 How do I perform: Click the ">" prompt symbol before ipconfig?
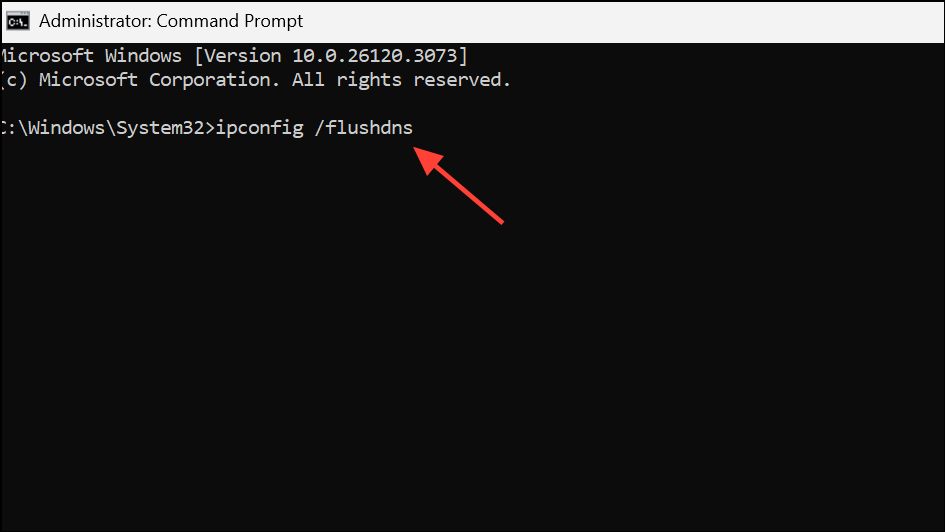click(x=210, y=128)
